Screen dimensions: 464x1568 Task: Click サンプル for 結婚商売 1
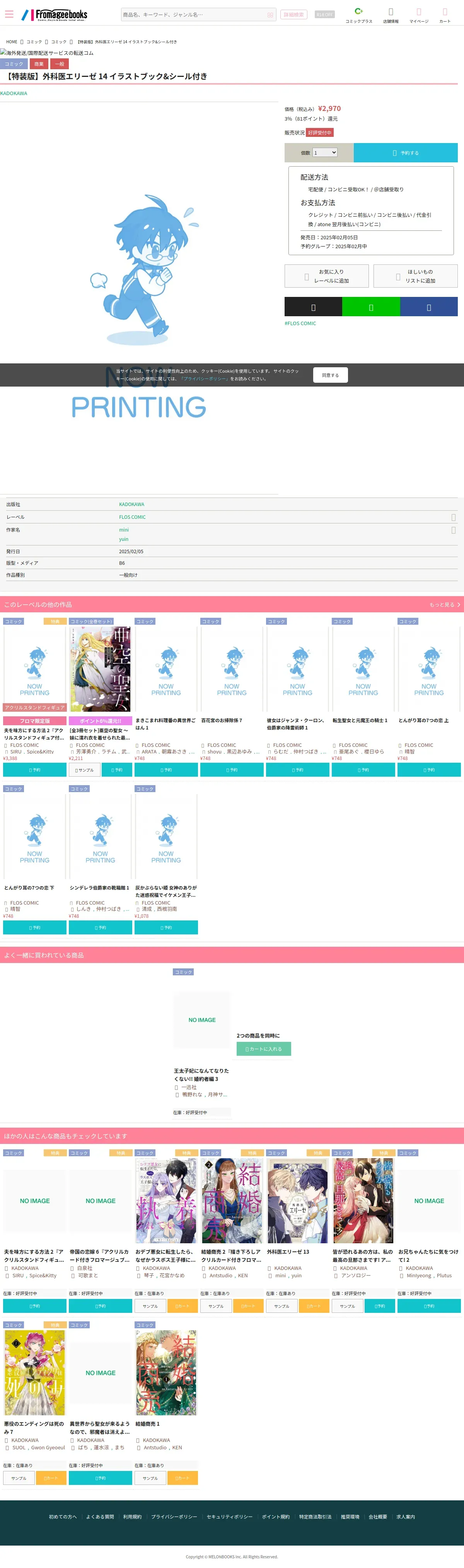(x=150, y=1478)
